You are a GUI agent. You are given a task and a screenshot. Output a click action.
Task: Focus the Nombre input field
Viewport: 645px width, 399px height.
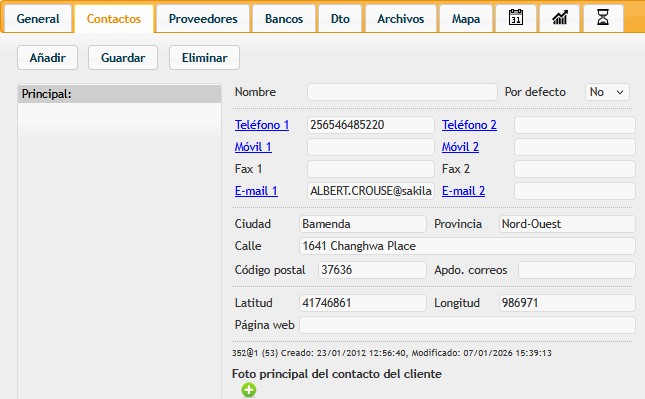[x=402, y=92]
